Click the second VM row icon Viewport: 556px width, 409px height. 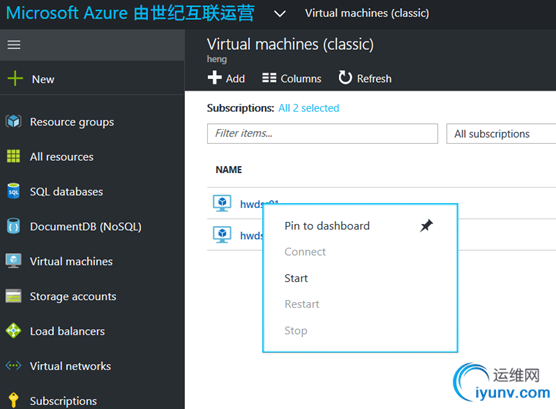tap(222, 234)
